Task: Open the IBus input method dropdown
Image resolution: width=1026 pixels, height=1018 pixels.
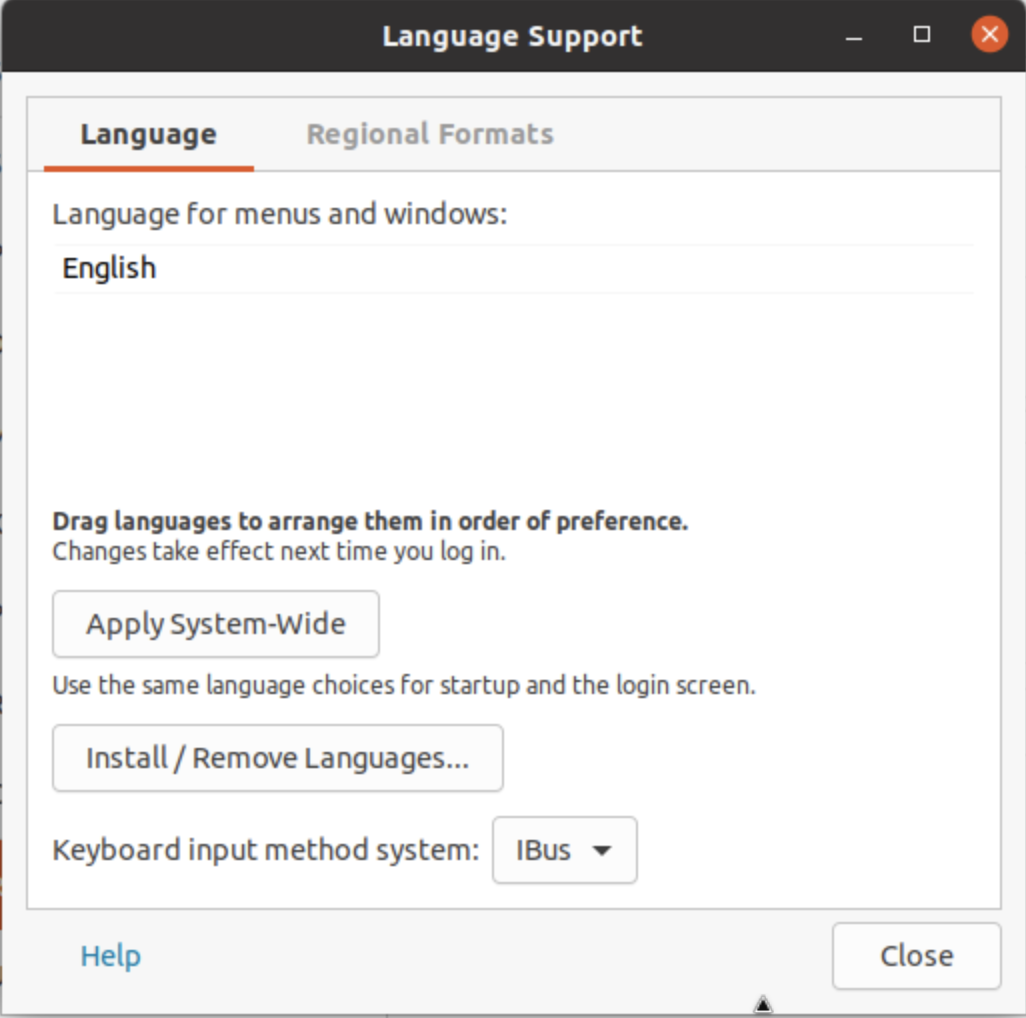Action: [564, 850]
